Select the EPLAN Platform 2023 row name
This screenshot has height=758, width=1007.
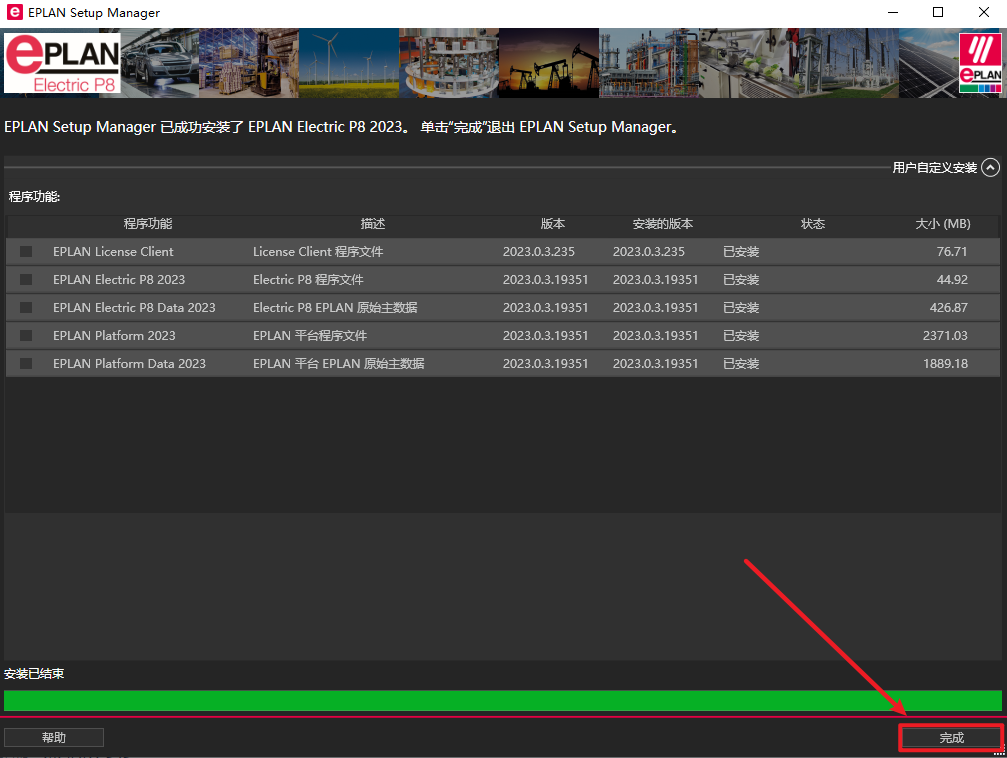point(114,336)
